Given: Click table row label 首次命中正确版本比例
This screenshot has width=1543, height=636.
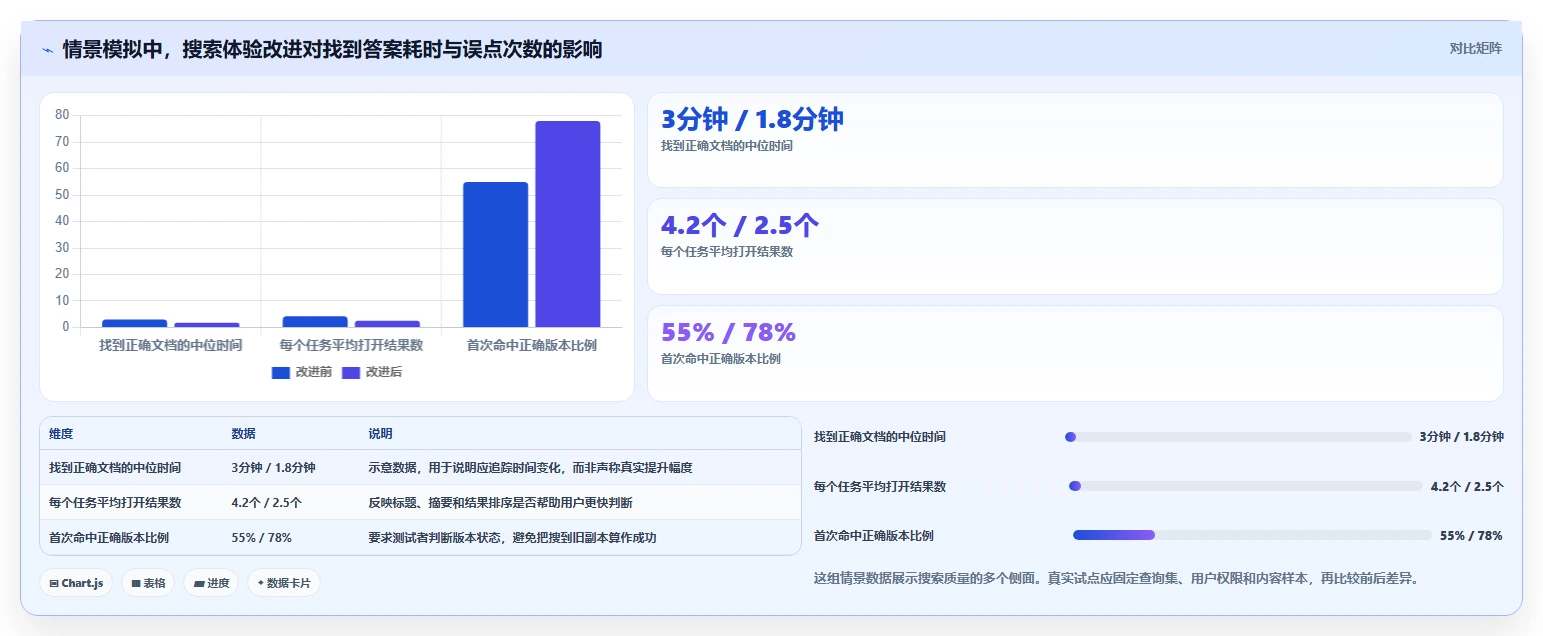Looking at the screenshot, I should [x=109, y=537].
